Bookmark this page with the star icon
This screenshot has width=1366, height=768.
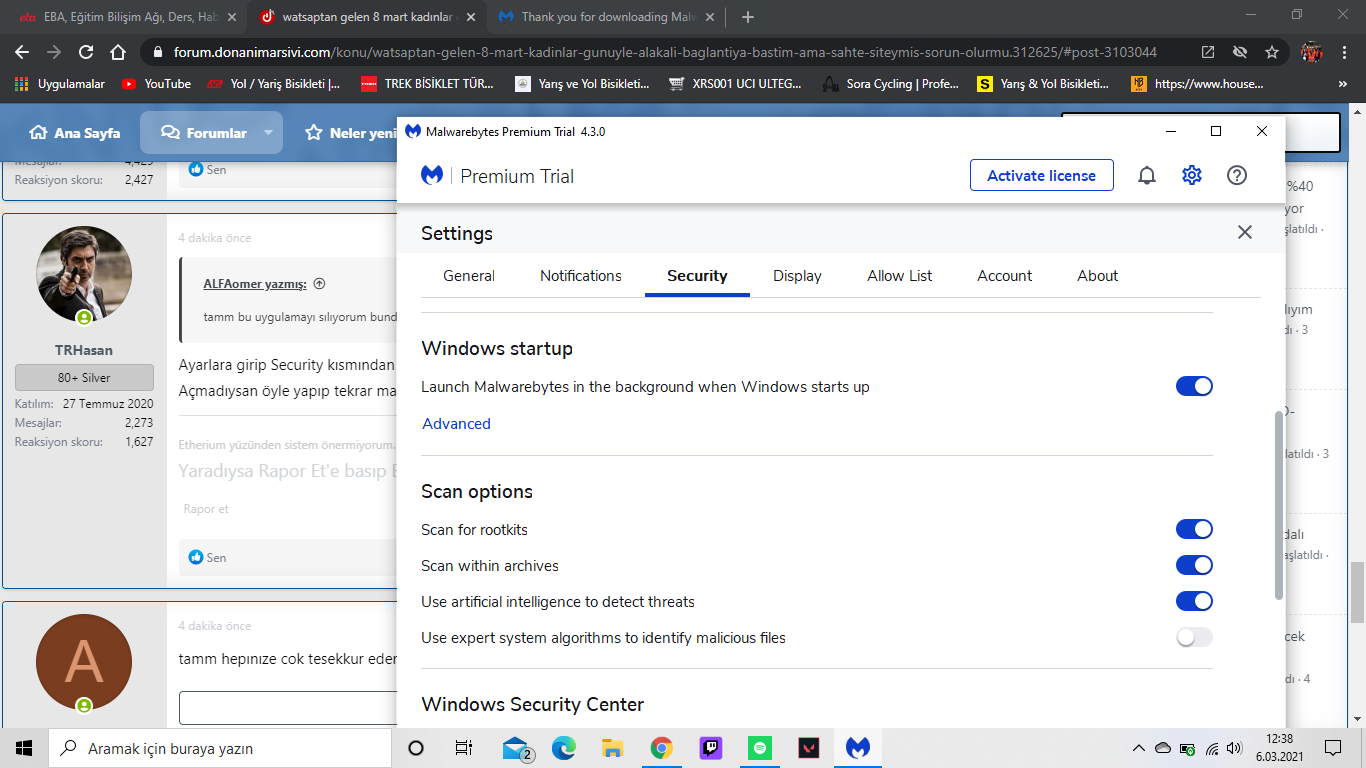1272,52
